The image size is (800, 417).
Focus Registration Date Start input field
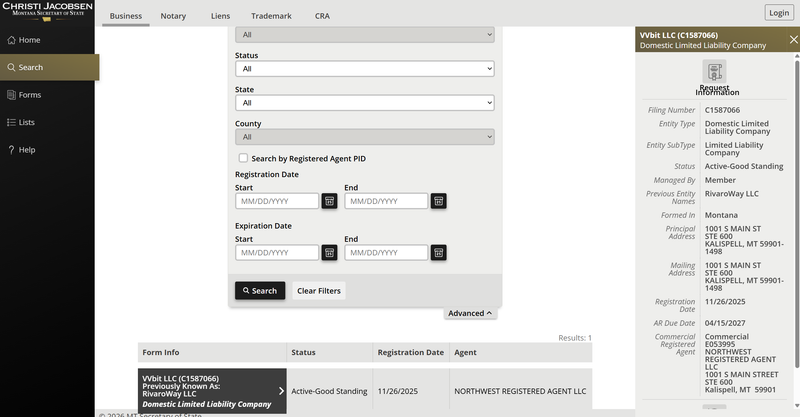click(x=277, y=201)
